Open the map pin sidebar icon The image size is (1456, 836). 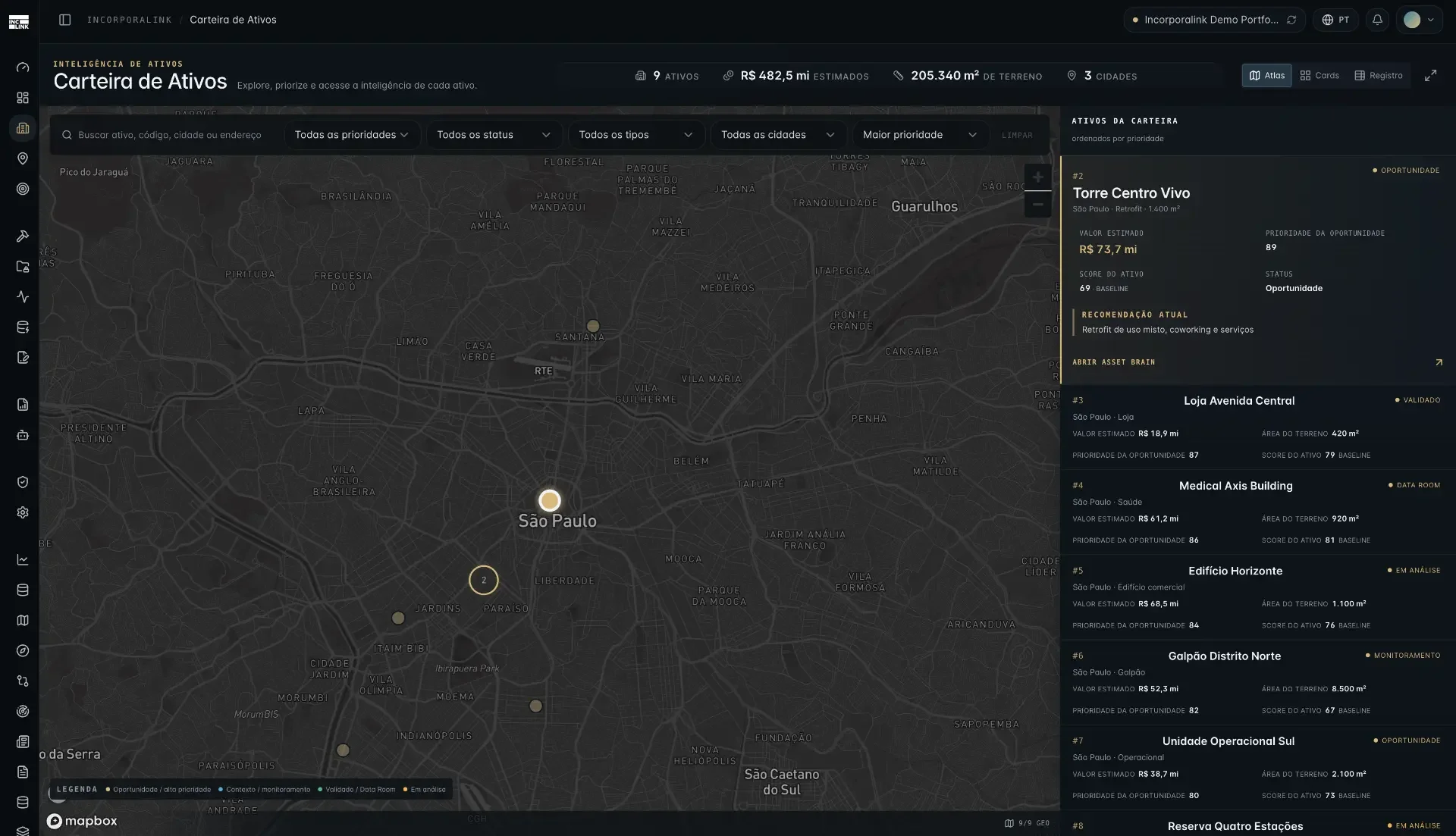[x=23, y=158]
